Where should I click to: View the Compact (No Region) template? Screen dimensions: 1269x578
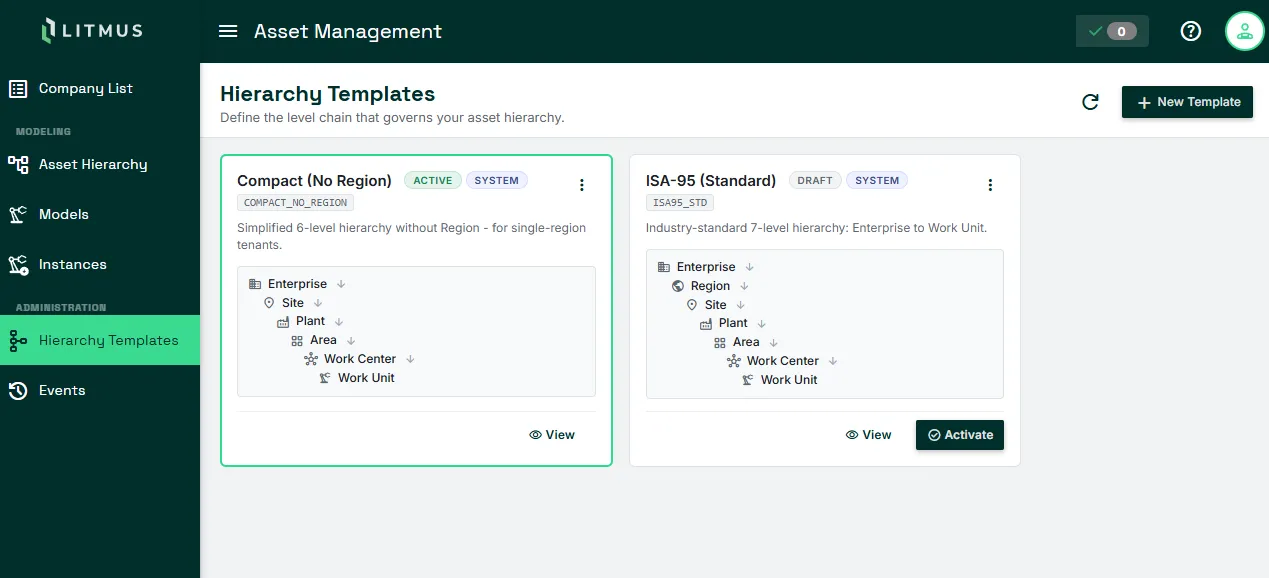pos(552,435)
